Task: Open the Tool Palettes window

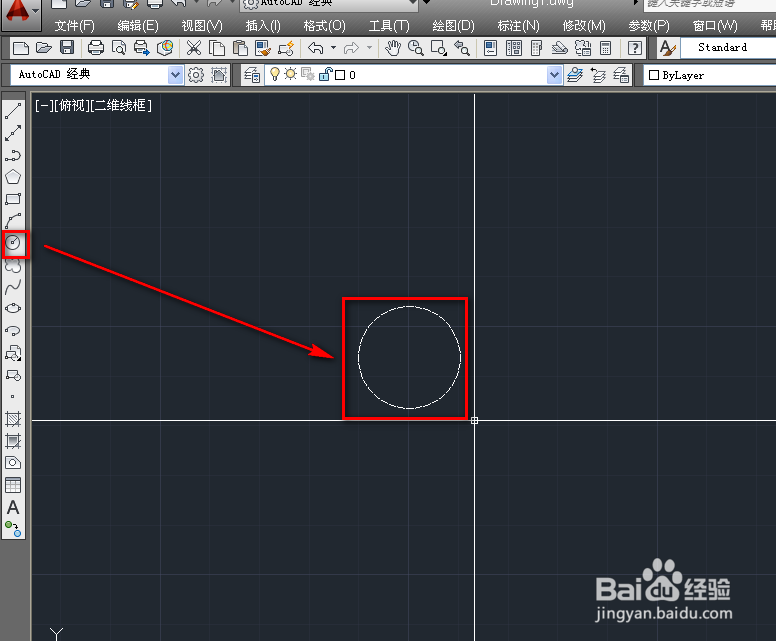Action: [x=536, y=48]
